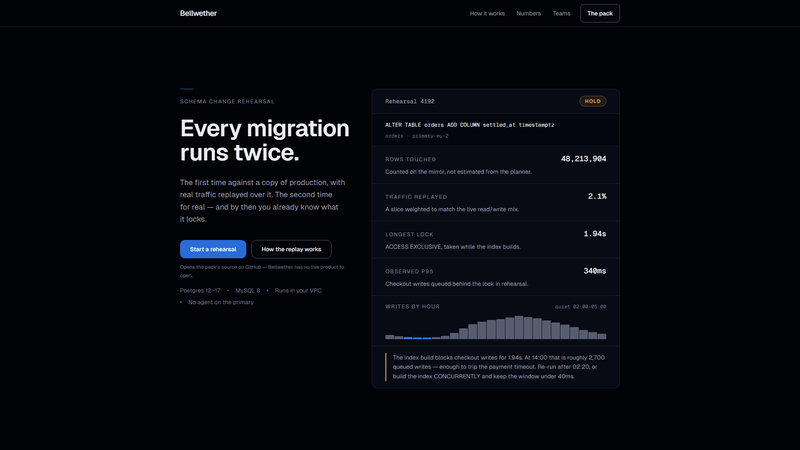Select the 48,213,904 rows value
Image resolution: width=800 pixels, height=450 pixels.
click(583, 159)
